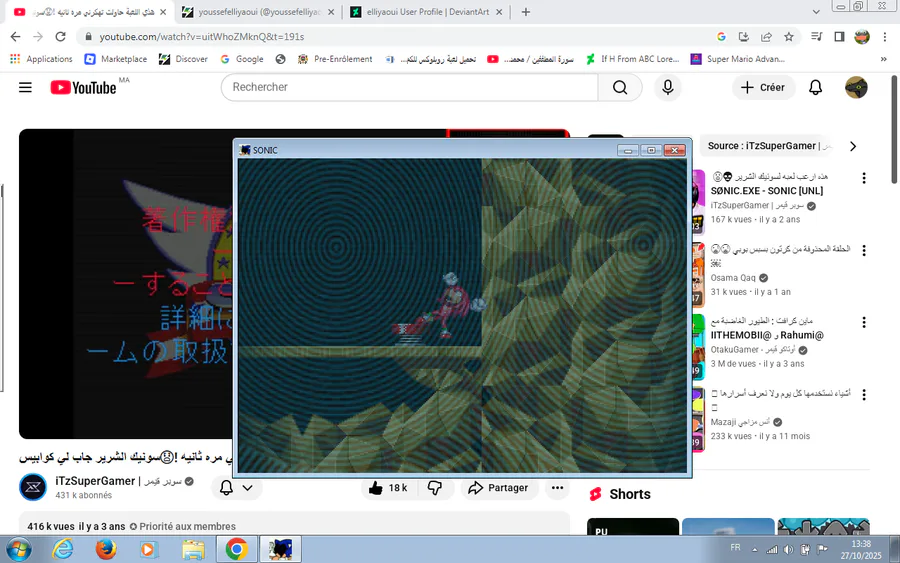Image resolution: width=900 pixels, height=563 pixels.
Task: Focus the Rechercher search field
Action: coord(409,87)
